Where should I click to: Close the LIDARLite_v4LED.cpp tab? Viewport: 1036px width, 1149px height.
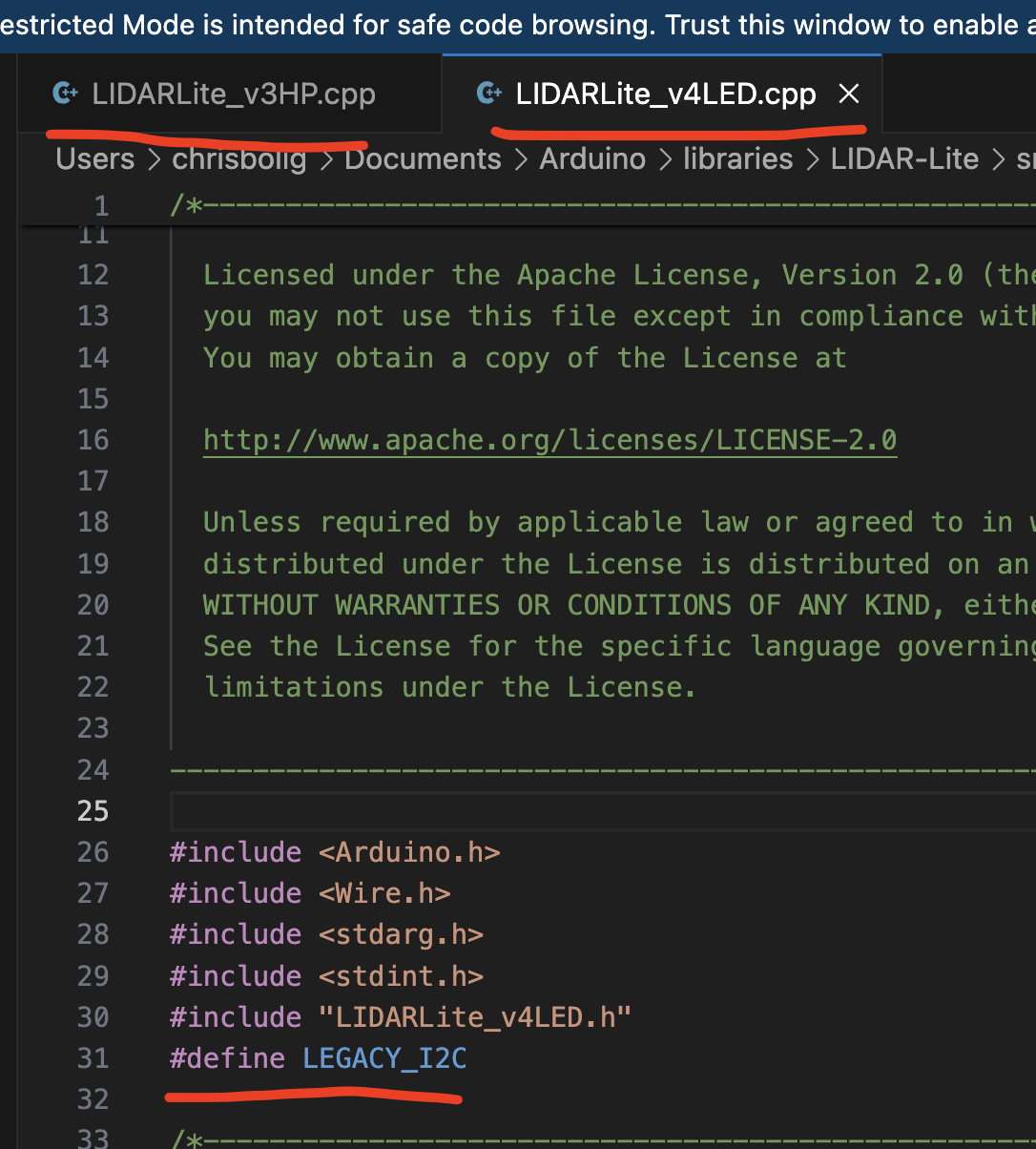(x=848, y=93)
